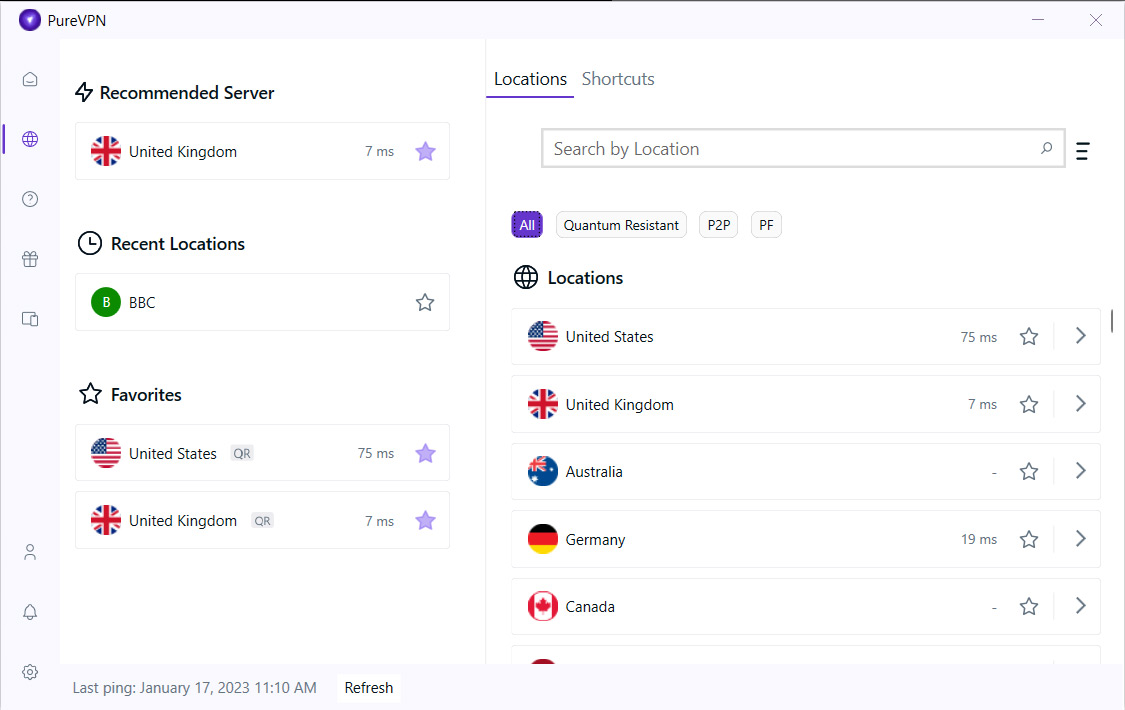Expand Australia cities chevron
The image size is (1125, 710).
click(x=1081, y=470)
